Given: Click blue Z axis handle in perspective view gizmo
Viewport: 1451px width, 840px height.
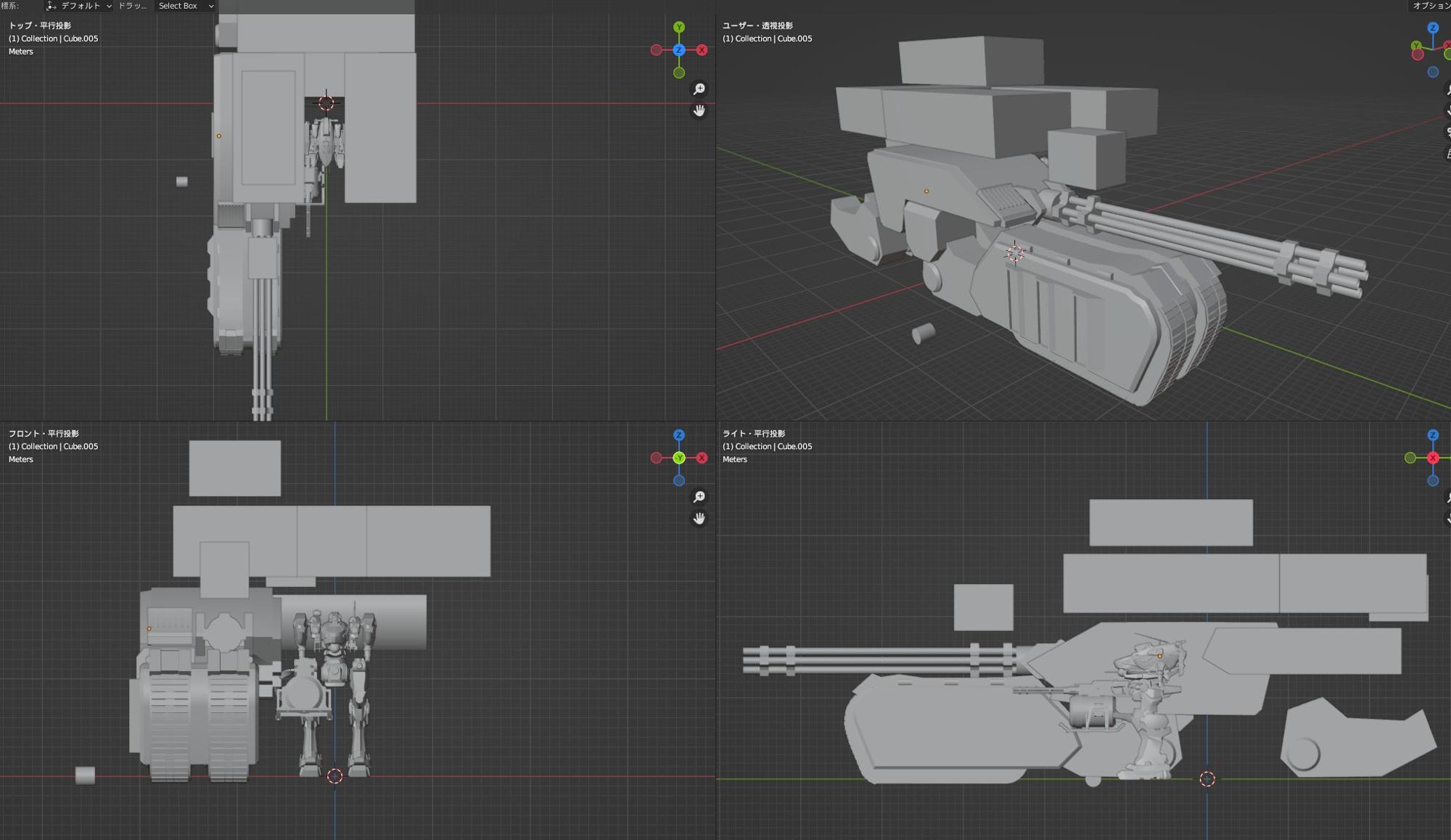Looking at the screenshot, I should [x=1433, y=28].
